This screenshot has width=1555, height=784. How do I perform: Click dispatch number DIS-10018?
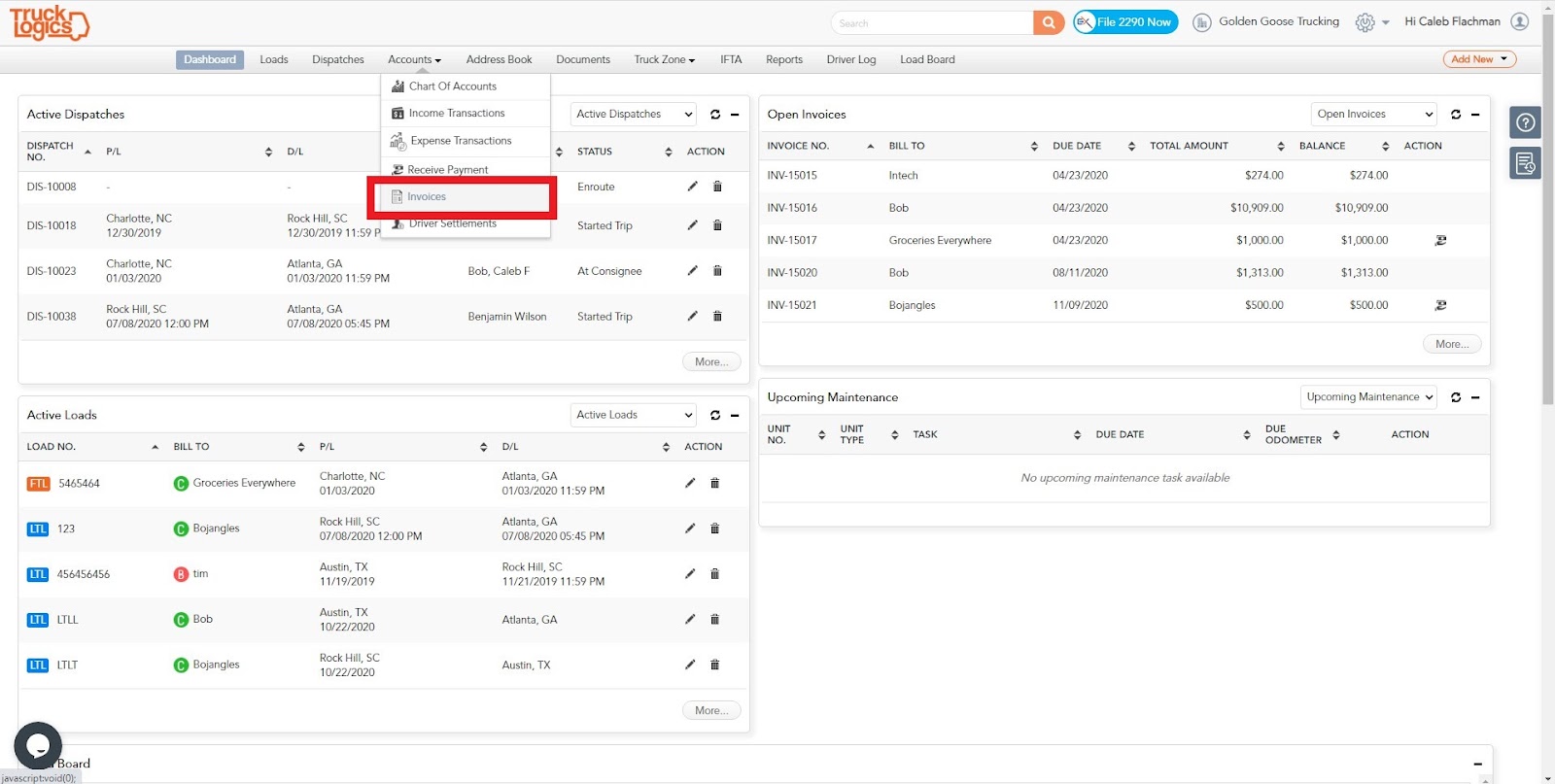[x=52, y=225]
